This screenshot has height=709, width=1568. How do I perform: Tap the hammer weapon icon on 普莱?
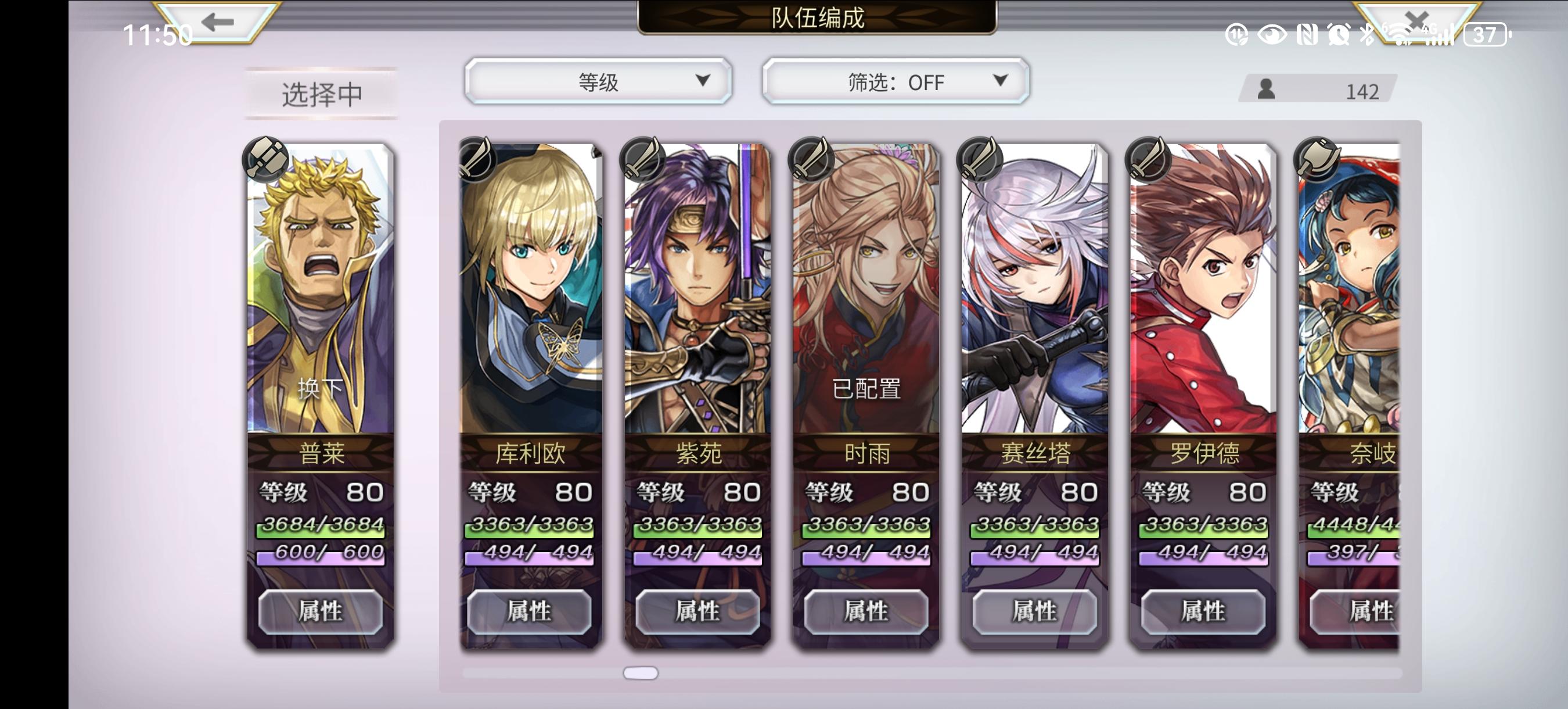265,160
